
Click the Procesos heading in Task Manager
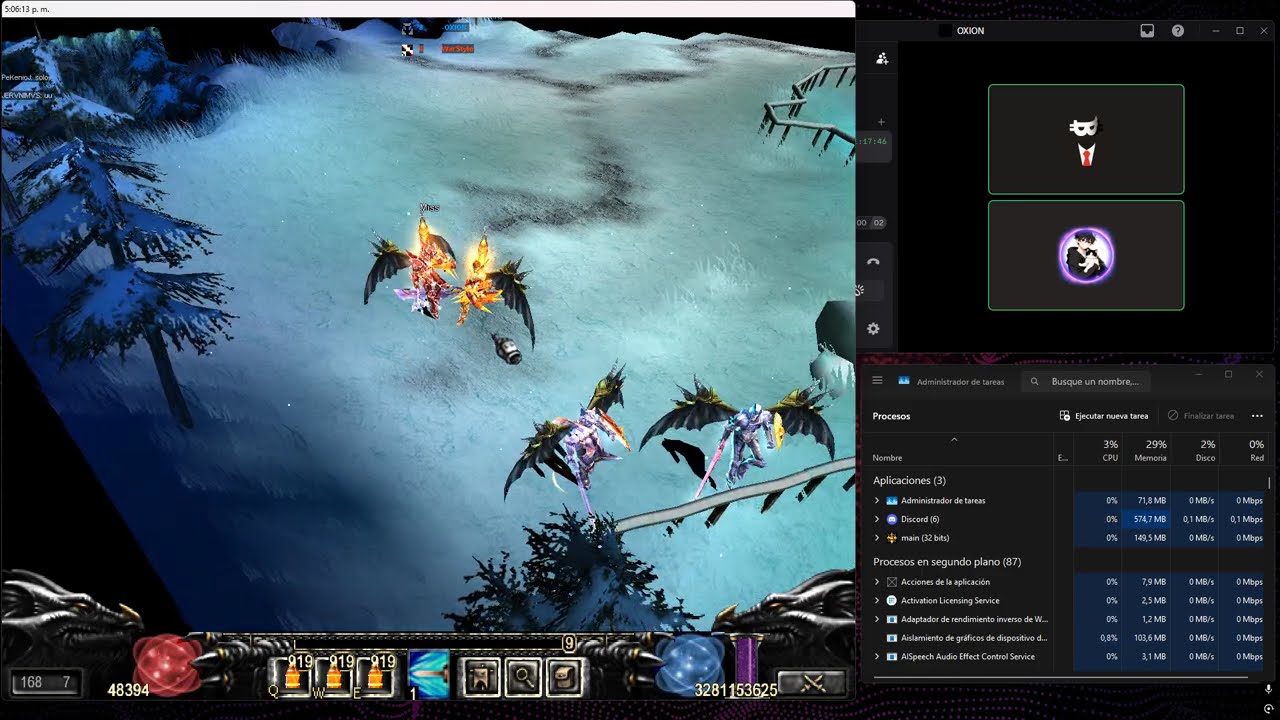tap(891, 416)
